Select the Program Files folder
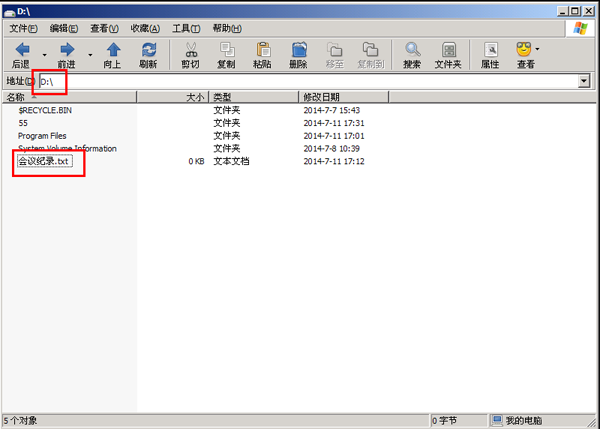Image resolution: width=600 pixels, height=429 pixels. coord(42,135)
